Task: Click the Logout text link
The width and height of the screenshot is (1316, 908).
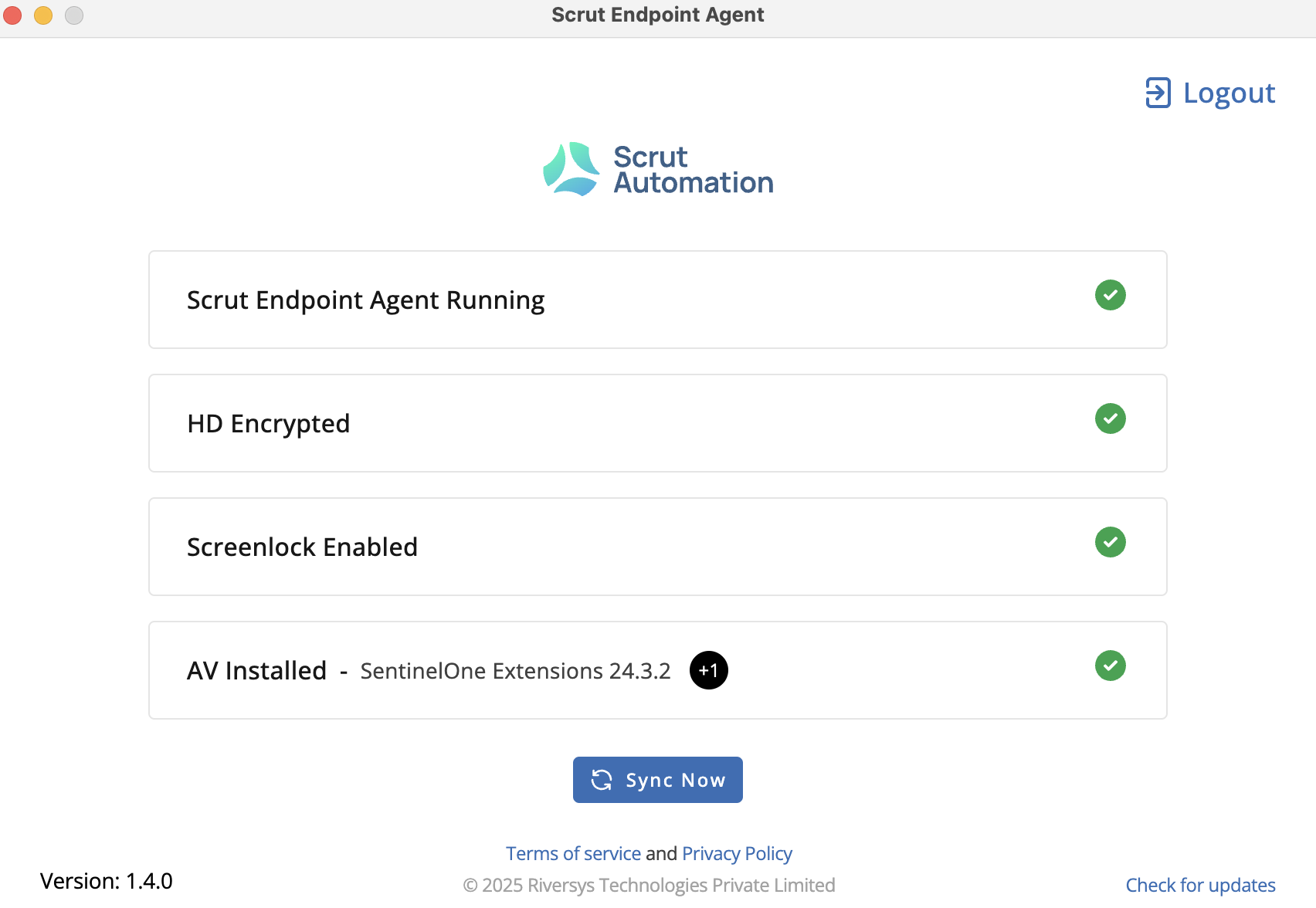Action: coord(1230,93)
